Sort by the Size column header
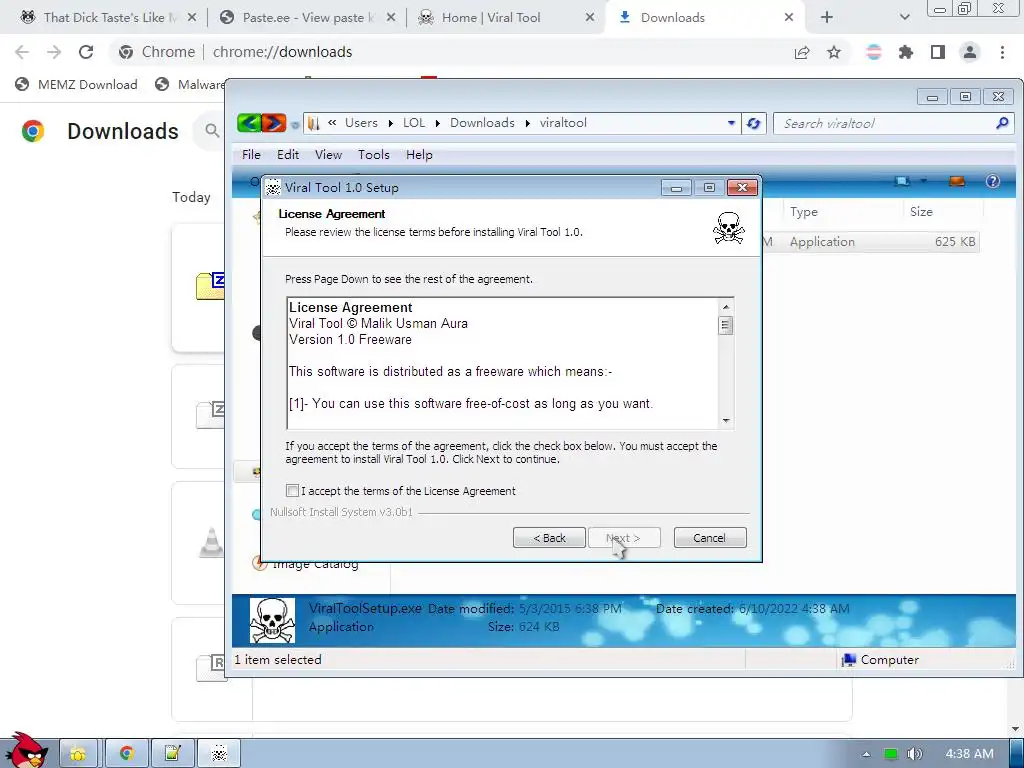 coord(921,212)
